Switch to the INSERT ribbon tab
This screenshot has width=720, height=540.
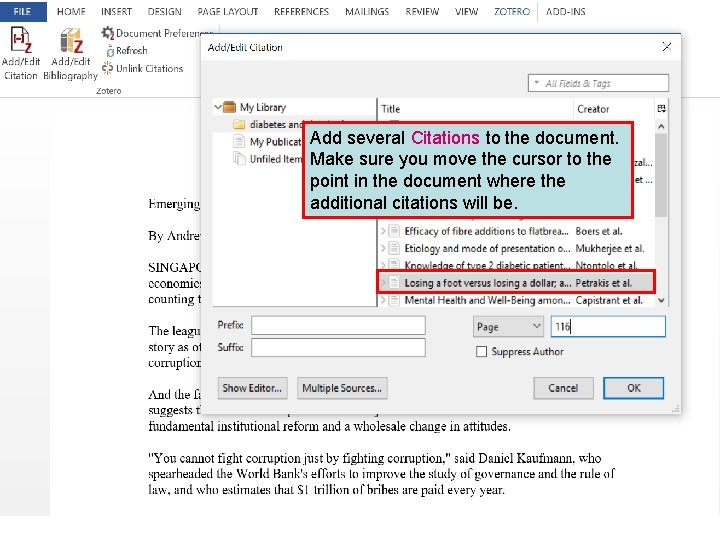116,11
